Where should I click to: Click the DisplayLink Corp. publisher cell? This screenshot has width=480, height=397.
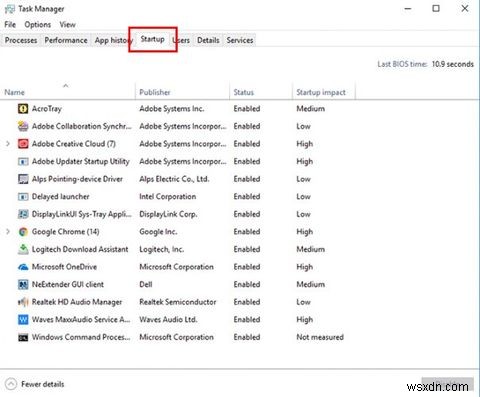[x=168, y=214]
